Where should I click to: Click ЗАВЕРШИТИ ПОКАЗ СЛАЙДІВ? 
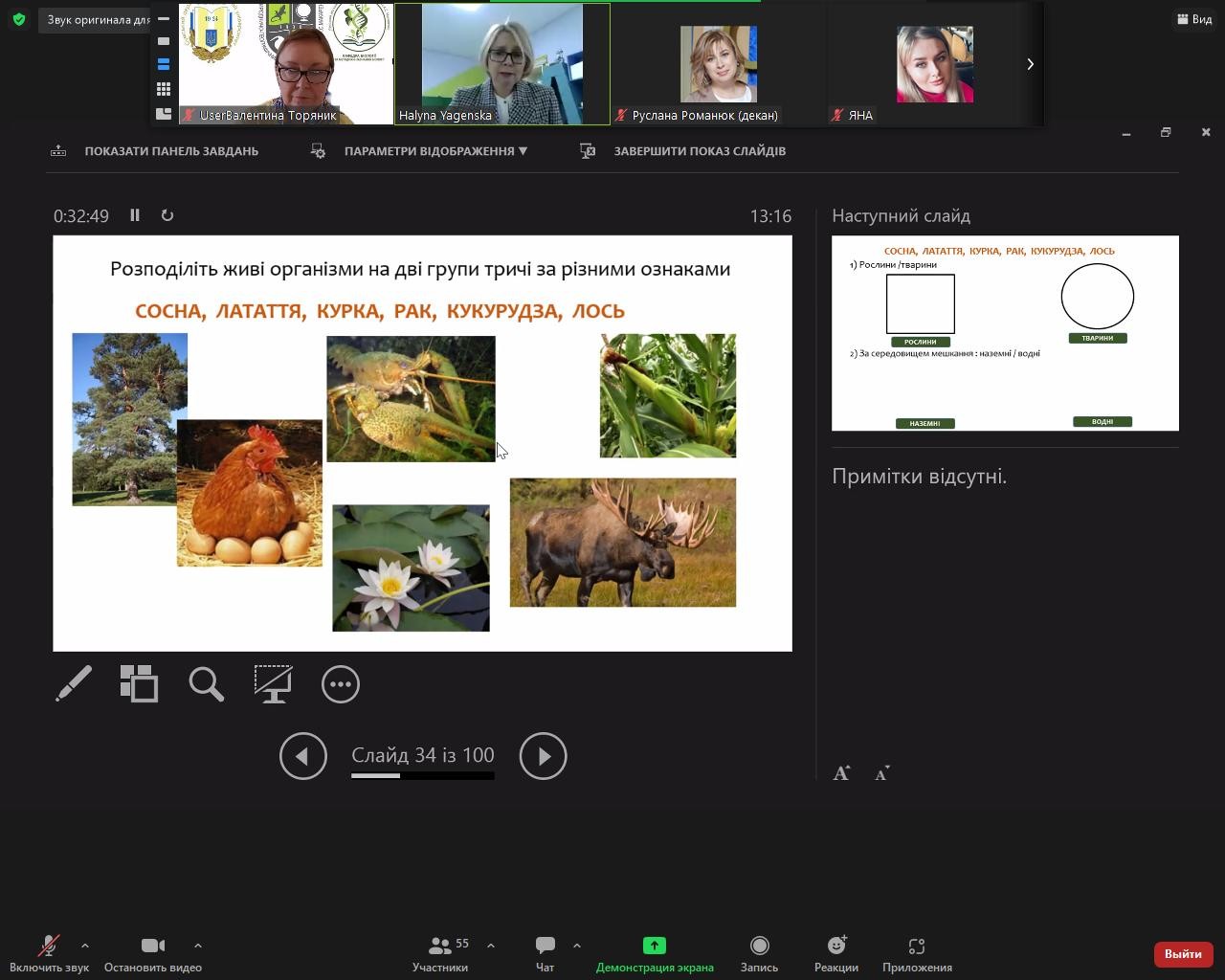tap(699, 151)
